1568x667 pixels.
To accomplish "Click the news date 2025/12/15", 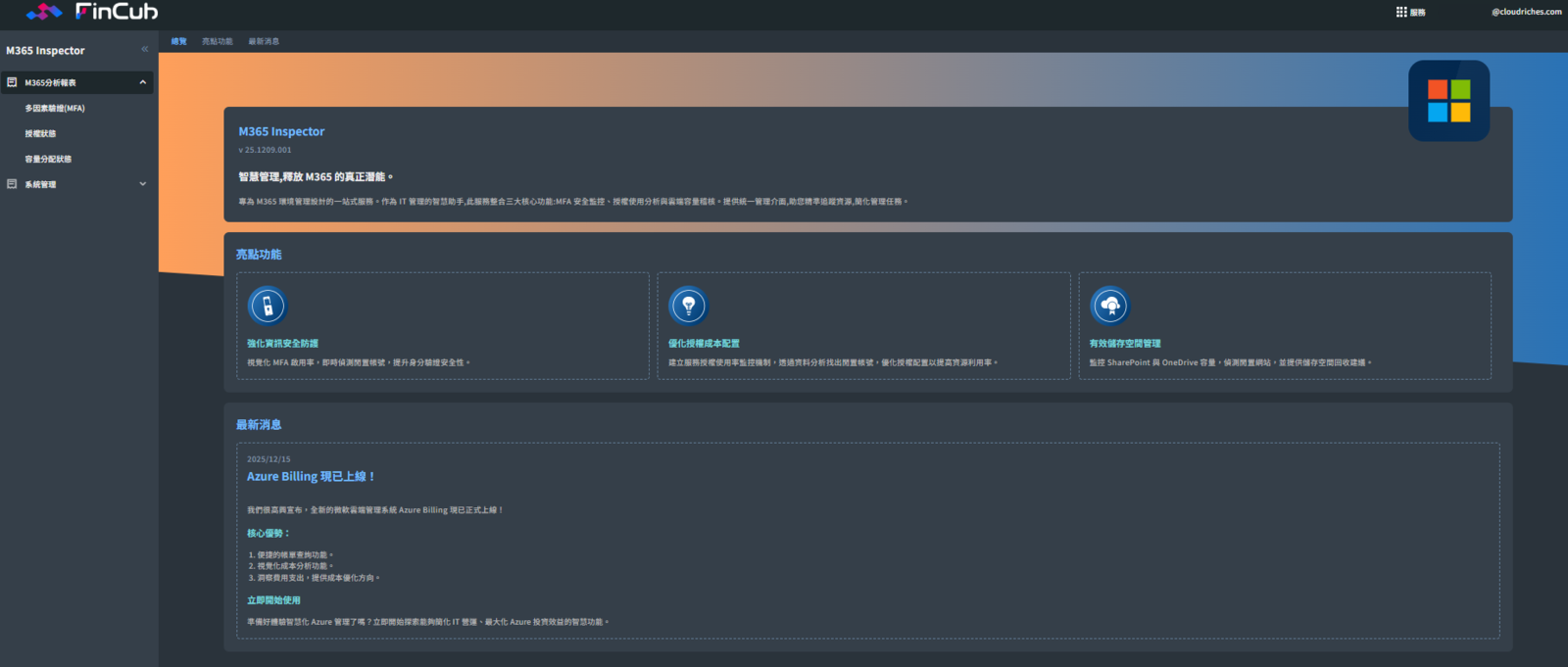I will (x=269, y=458).
